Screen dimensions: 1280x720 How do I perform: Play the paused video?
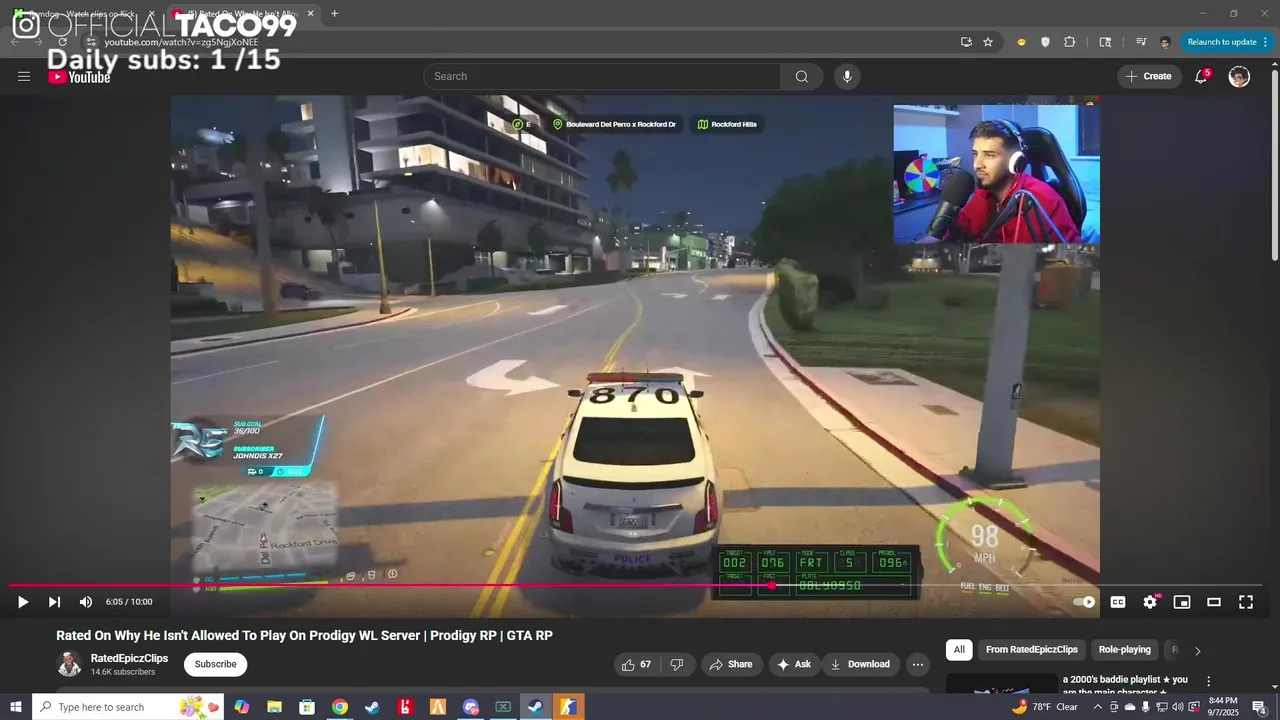point(22,602)
